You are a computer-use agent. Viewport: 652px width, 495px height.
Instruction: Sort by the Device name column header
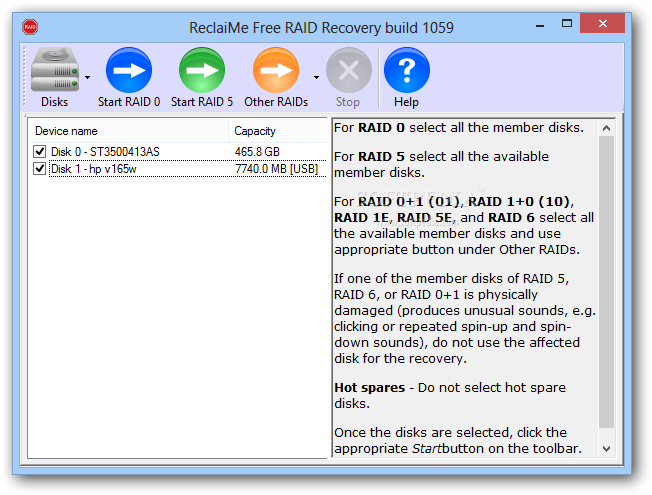point(128,131)
